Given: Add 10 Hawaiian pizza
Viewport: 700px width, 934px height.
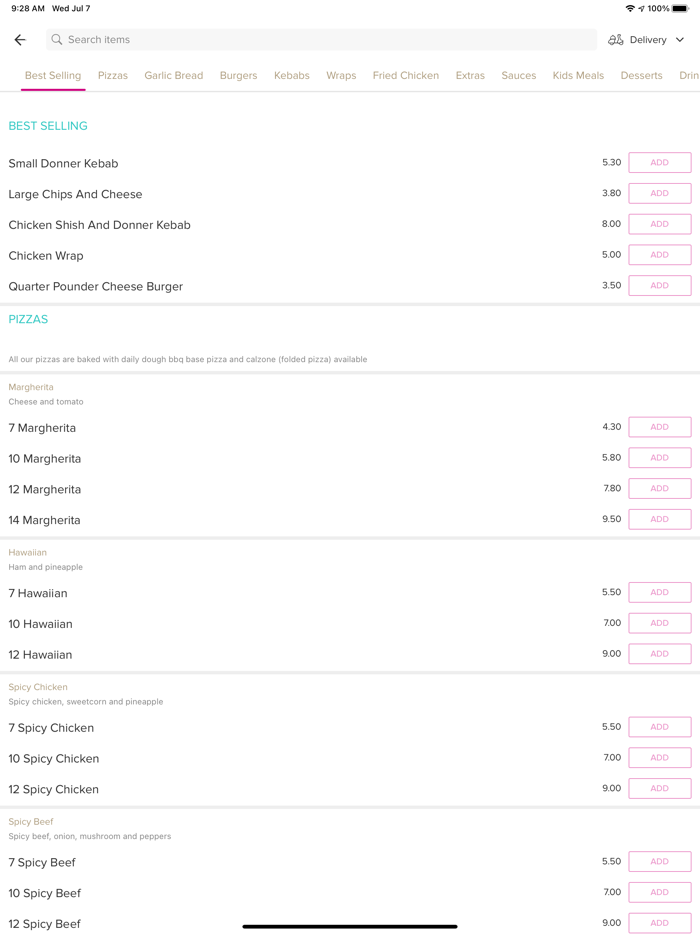Looking at the screenshot, I should (659, 623).
